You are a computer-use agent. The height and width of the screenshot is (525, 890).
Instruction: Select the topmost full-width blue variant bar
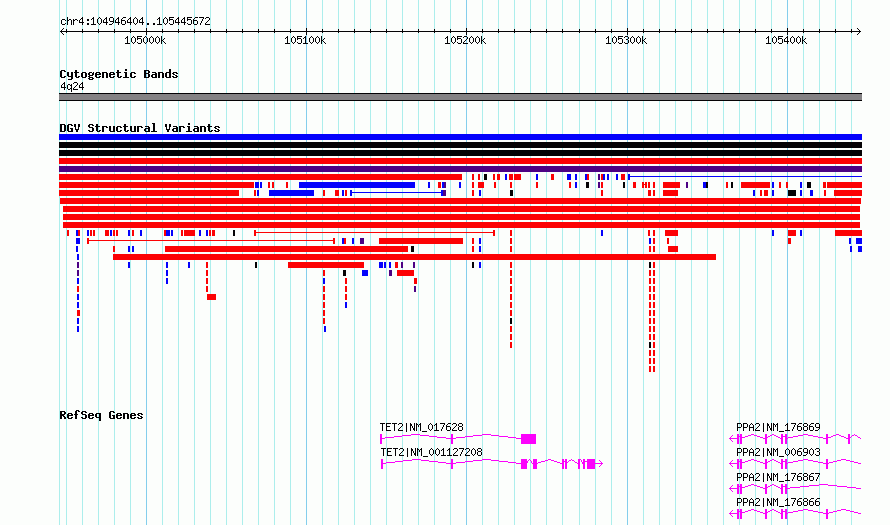[460, 137]
